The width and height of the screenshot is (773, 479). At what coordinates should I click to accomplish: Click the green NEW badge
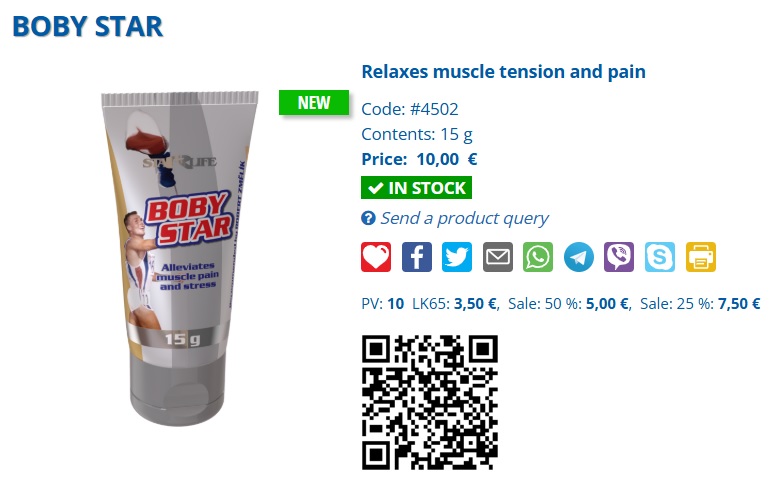tap(314, 103)
